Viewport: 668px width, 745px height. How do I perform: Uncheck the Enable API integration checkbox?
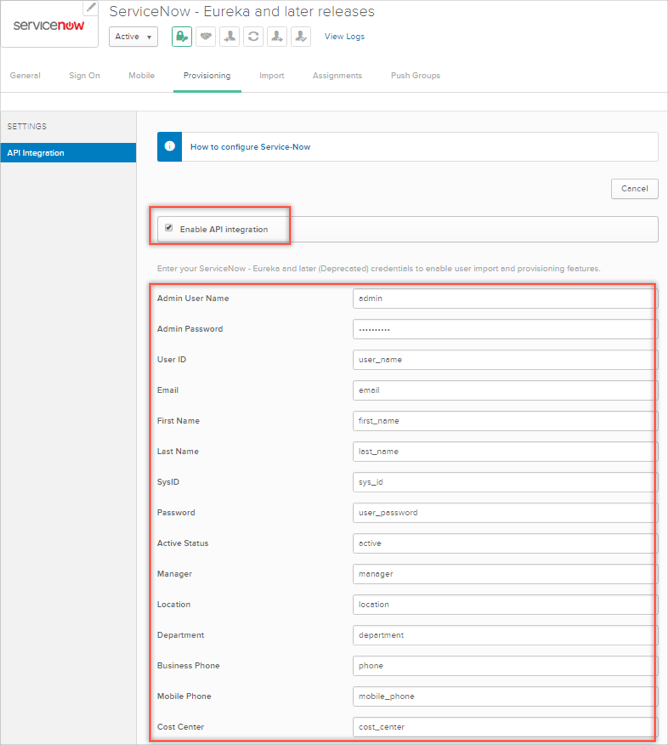[168, 228]
